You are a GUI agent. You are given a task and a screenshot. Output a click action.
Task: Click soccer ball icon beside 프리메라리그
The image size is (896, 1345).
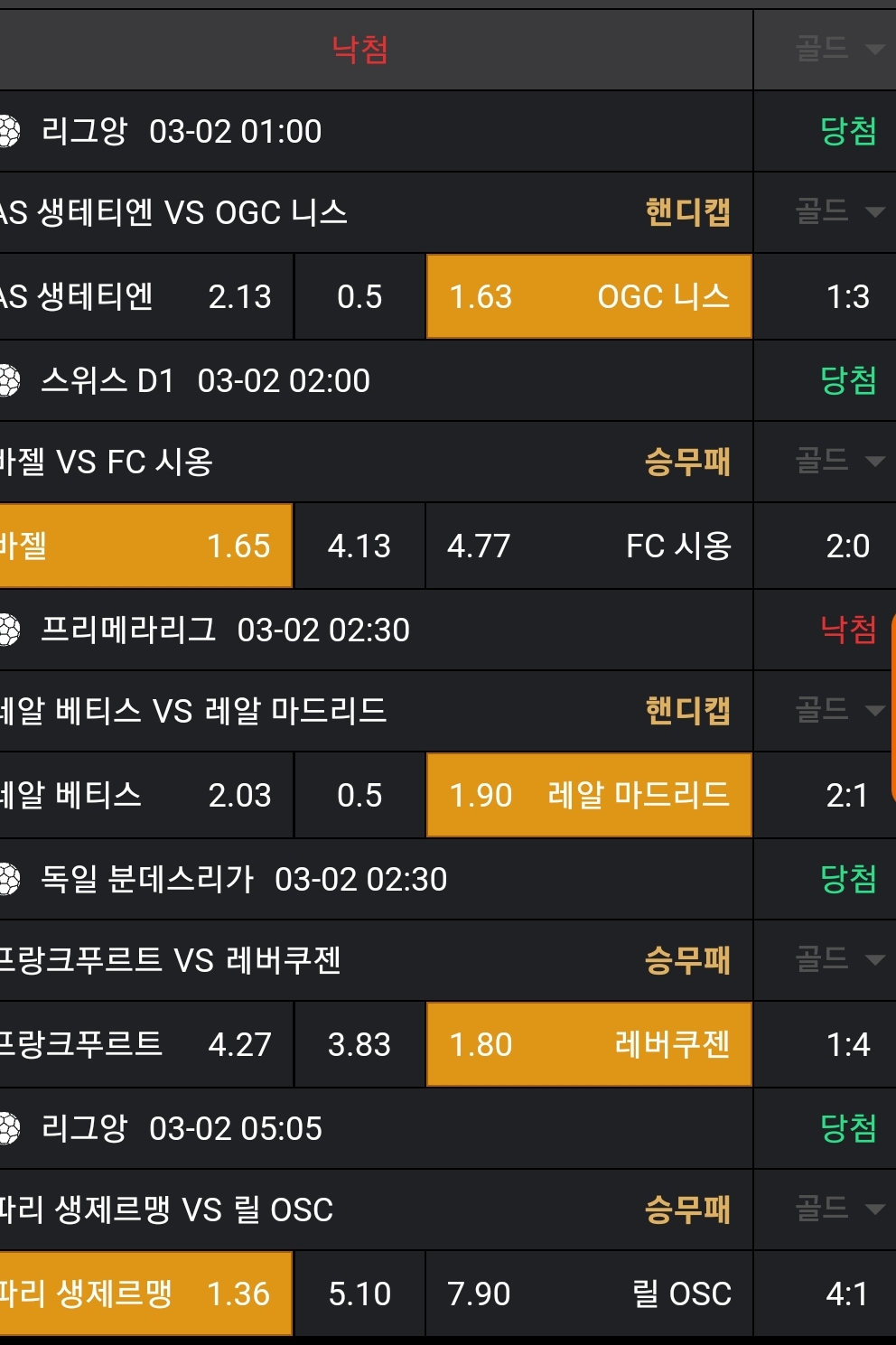pyautogui.click(x=9, y=630)
